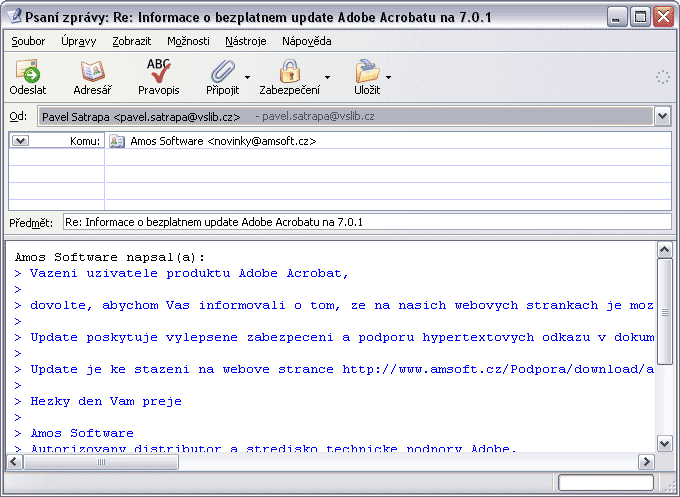Click the empty second recipient row
This screenshot has width=680, height=497.
(388, 157)
